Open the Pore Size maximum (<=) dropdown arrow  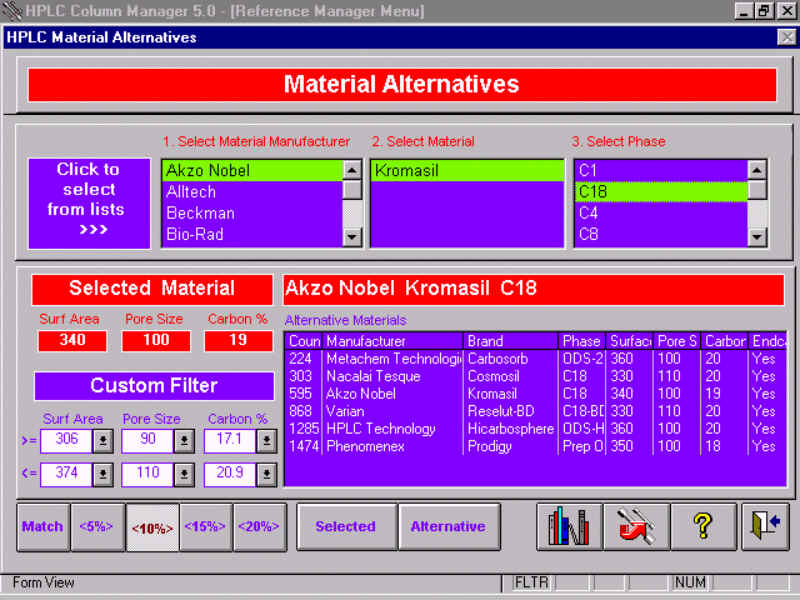tap(184, 474)
